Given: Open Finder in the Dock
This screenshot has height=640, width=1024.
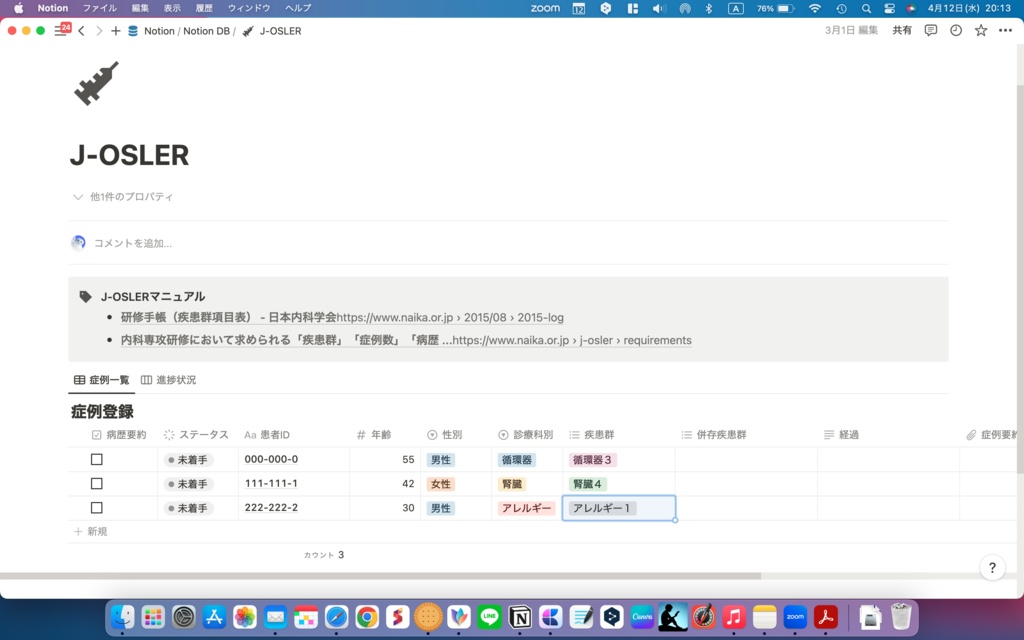Looking at the screenshot, I should (x=123, y=616).
